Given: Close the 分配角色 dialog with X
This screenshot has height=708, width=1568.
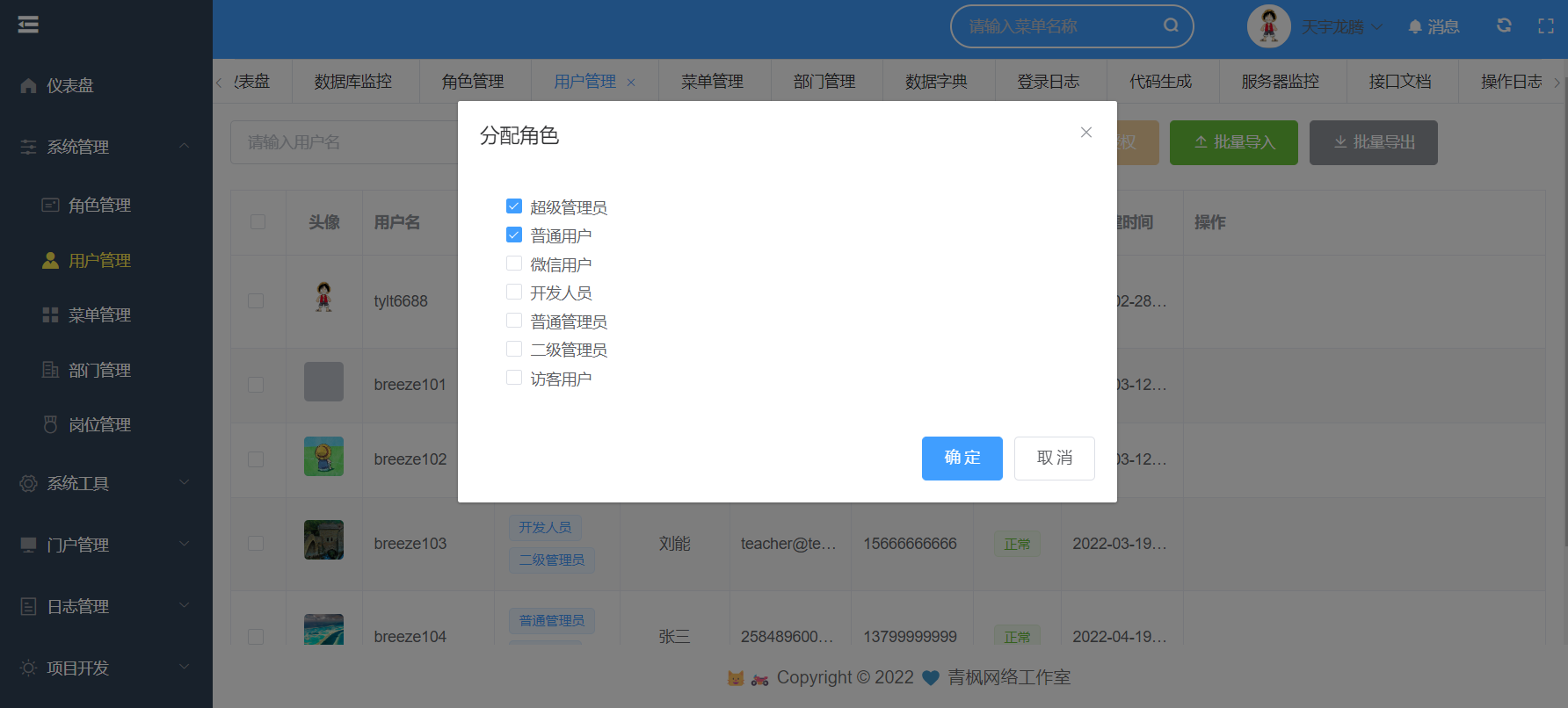Looking at the screenshot, I should coord(1086,133).
